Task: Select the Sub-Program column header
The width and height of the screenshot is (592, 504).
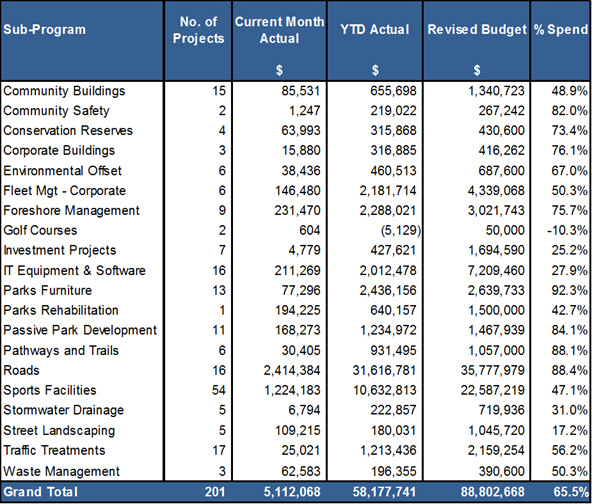Action: click(82, 41)
